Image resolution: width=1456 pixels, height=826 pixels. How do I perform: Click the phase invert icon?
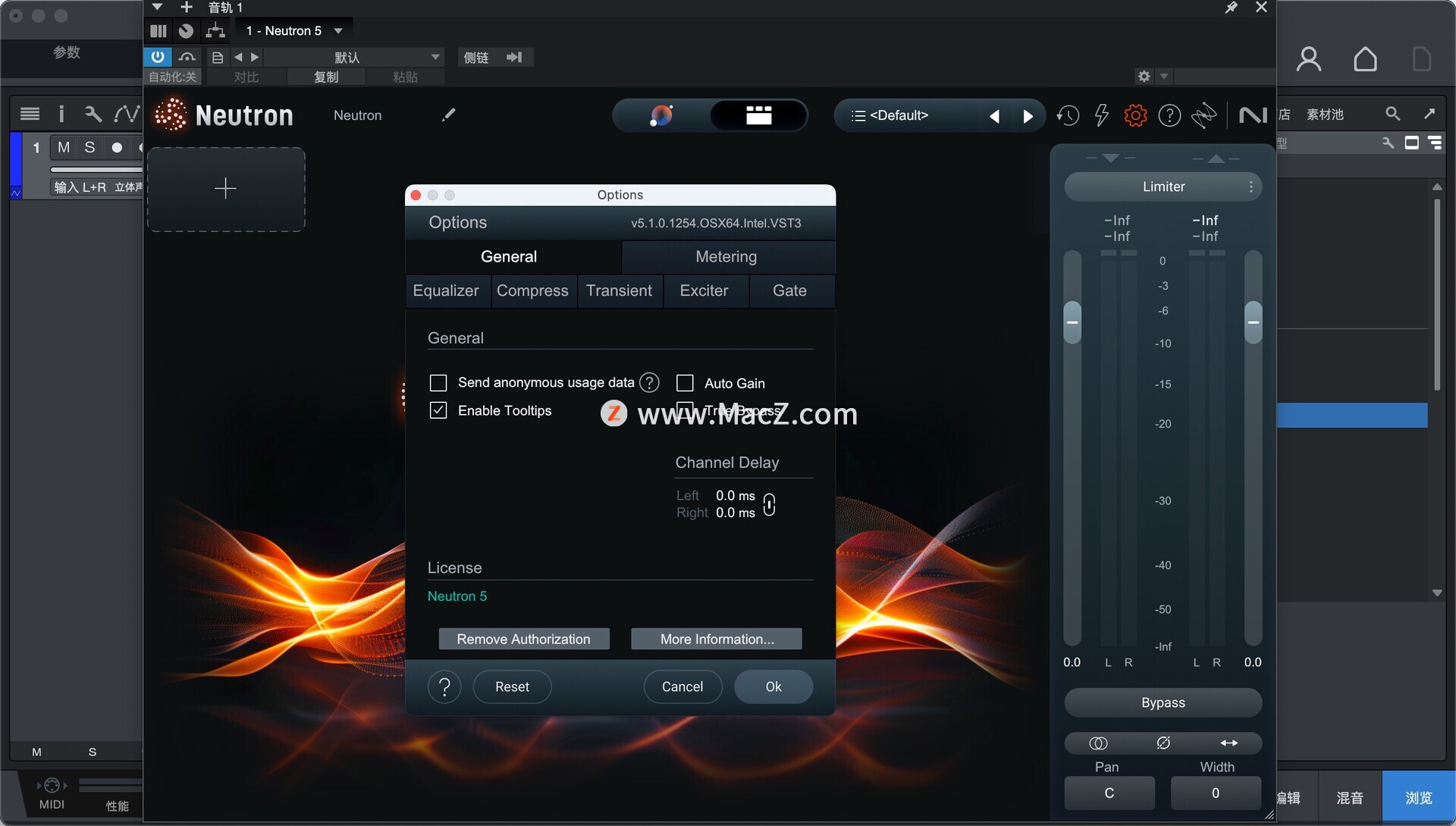1163,743
